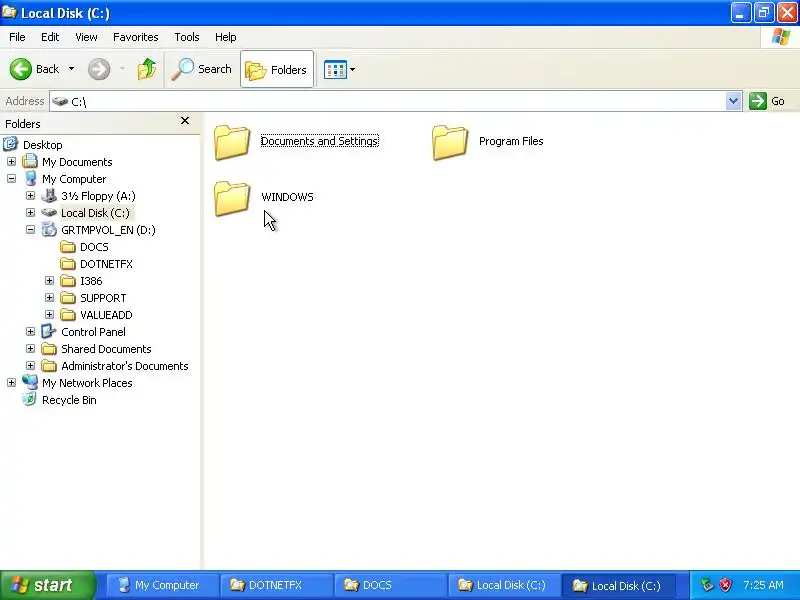Click the SUPPORT folder icon
Screen dimensions: 800x600
(x=68, y=297)
